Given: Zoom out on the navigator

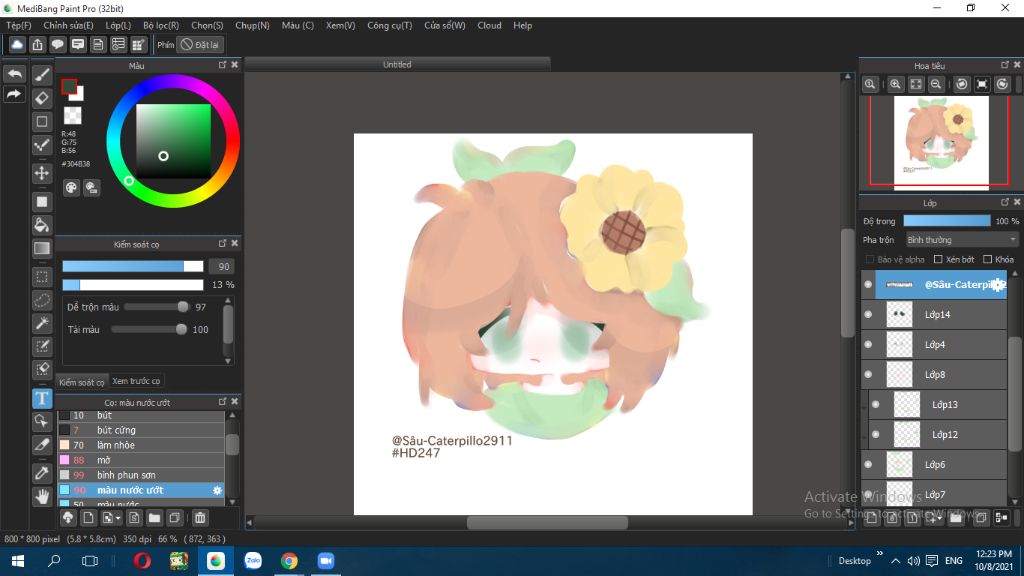Looking at the screenshot, I should (x=936, y=84).
